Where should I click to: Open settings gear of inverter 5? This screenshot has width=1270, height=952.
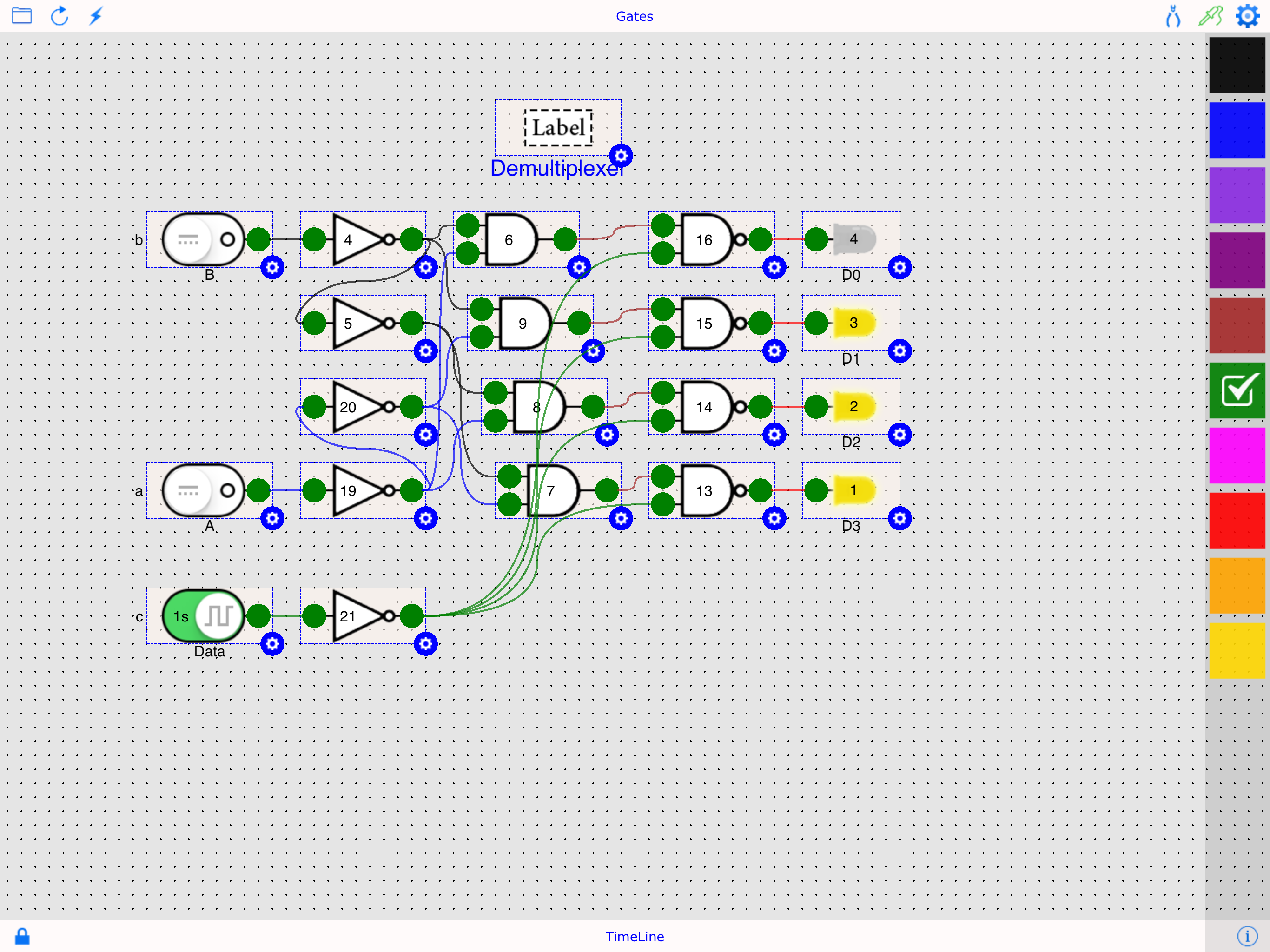425,351
